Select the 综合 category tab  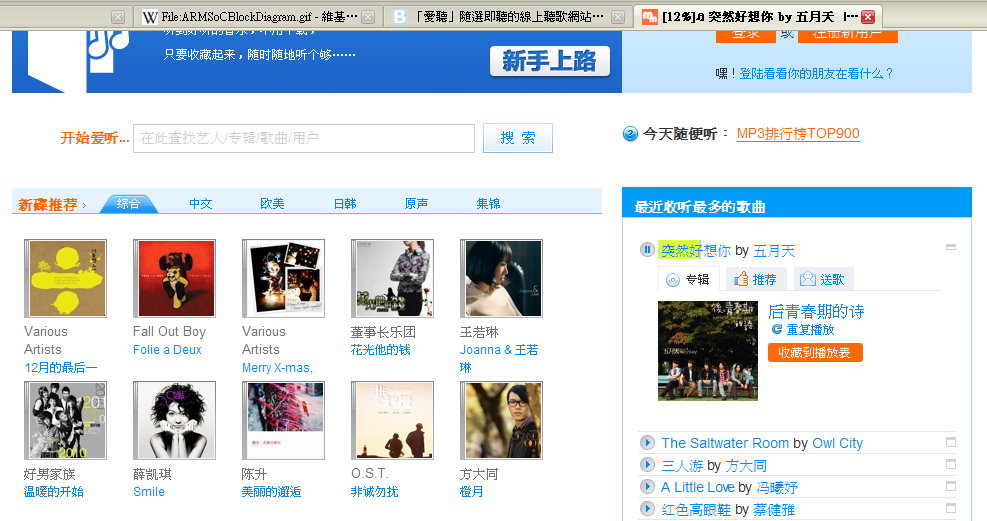(x=128, y=203)
